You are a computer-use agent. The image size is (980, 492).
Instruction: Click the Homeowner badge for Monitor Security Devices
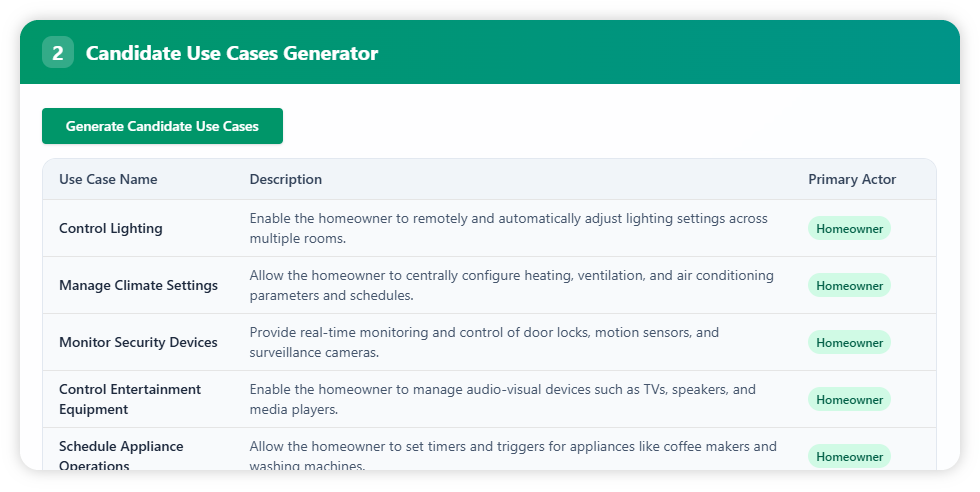coord(849,343)
